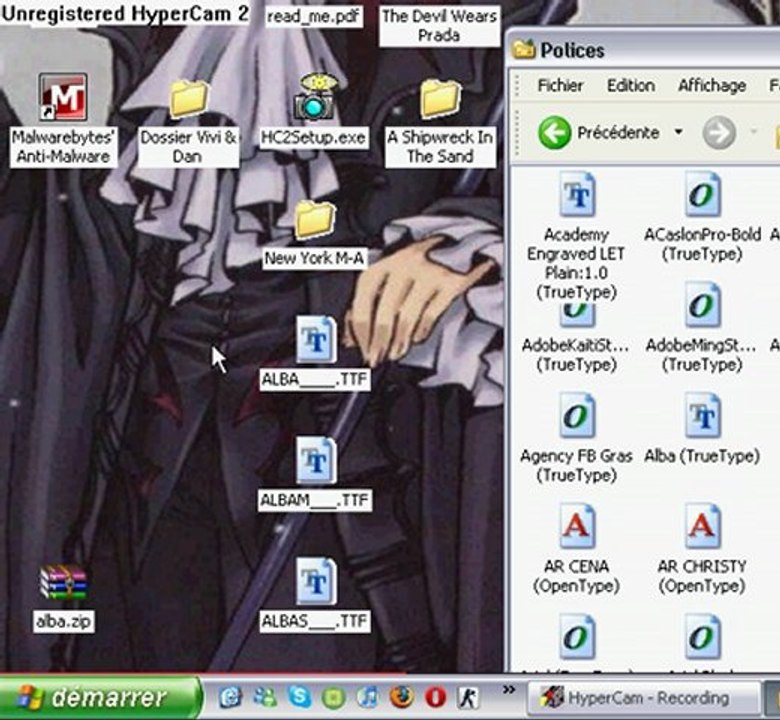
Task: Select ACaslonPro-Bold font icon
Action: [702, 194]
